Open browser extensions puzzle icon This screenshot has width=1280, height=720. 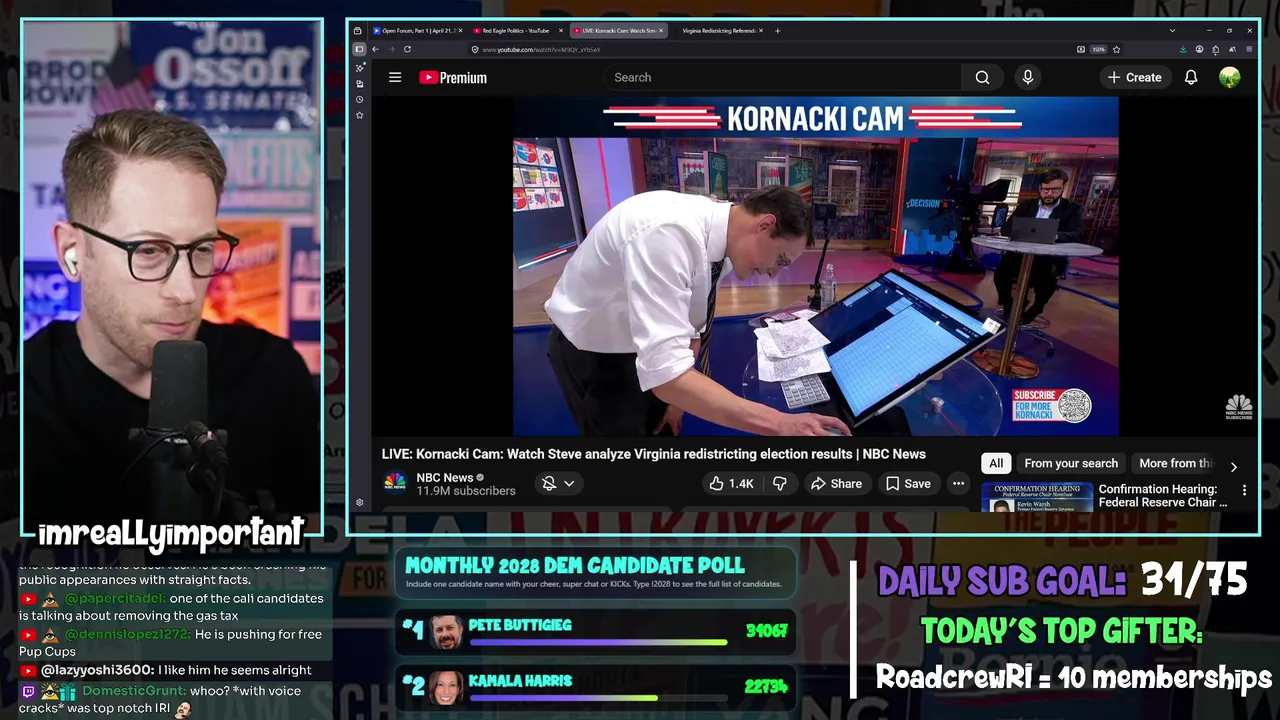[x=1216, y=49]
